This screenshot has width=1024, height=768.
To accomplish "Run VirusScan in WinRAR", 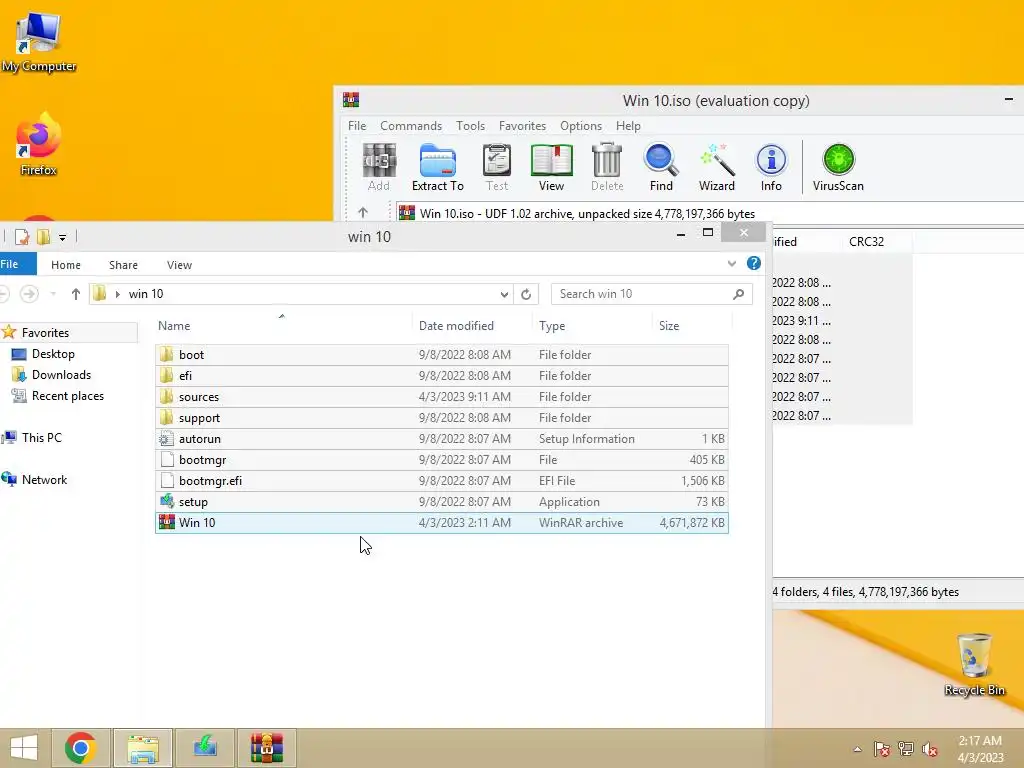I will (838, 168).
